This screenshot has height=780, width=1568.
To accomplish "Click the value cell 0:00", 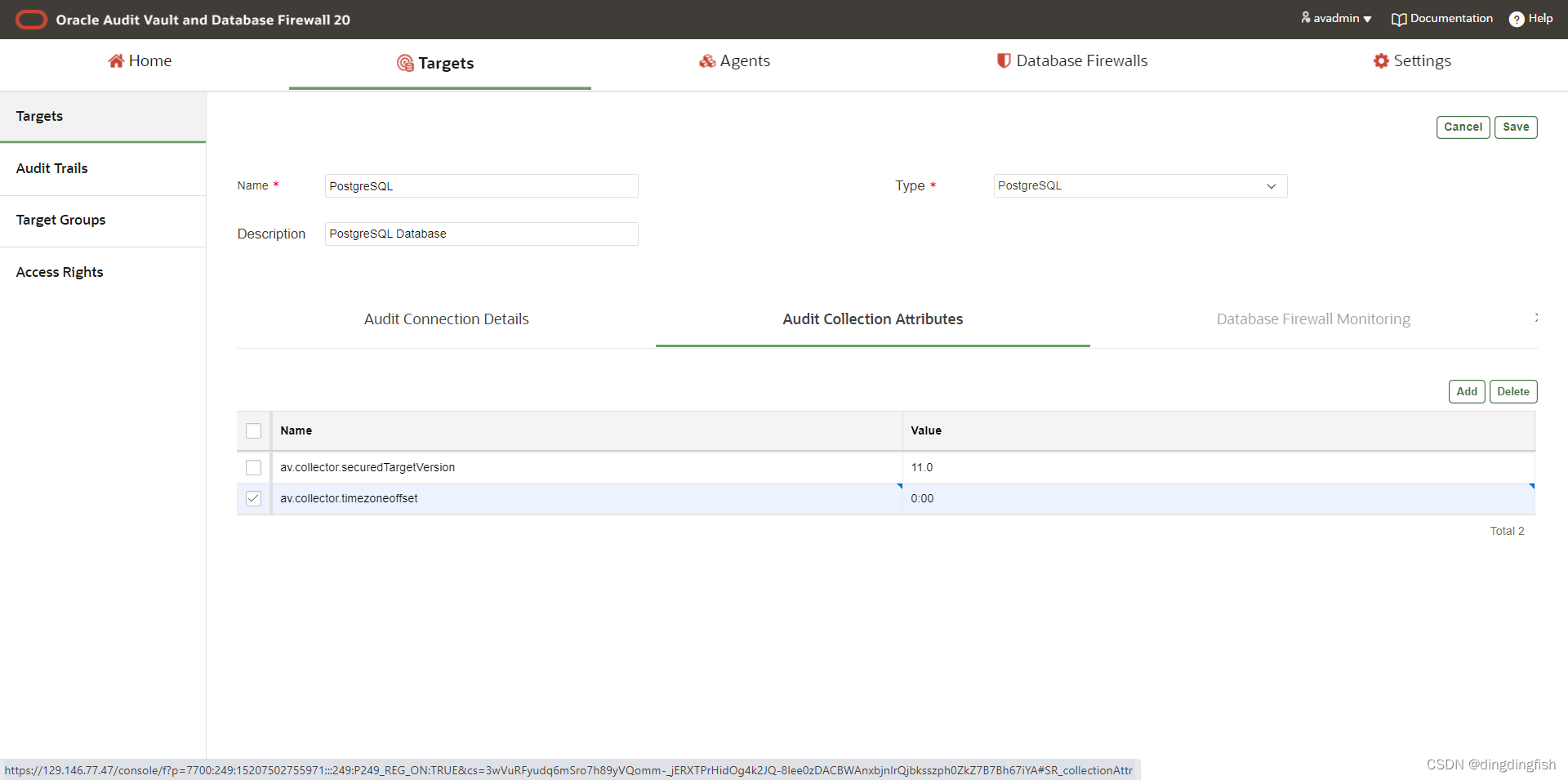I will 1218,498.
